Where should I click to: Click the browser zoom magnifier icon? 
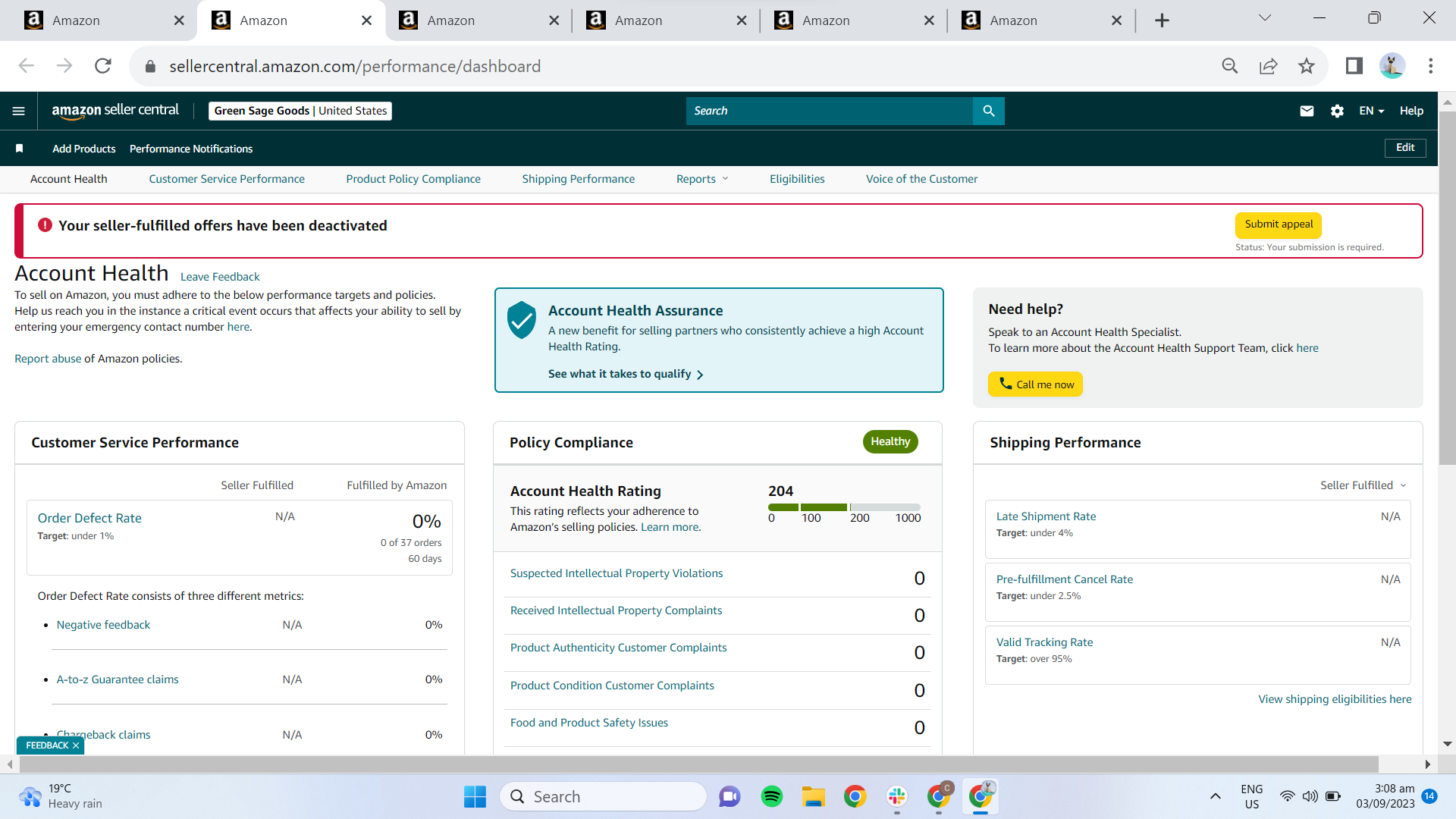1230,66
